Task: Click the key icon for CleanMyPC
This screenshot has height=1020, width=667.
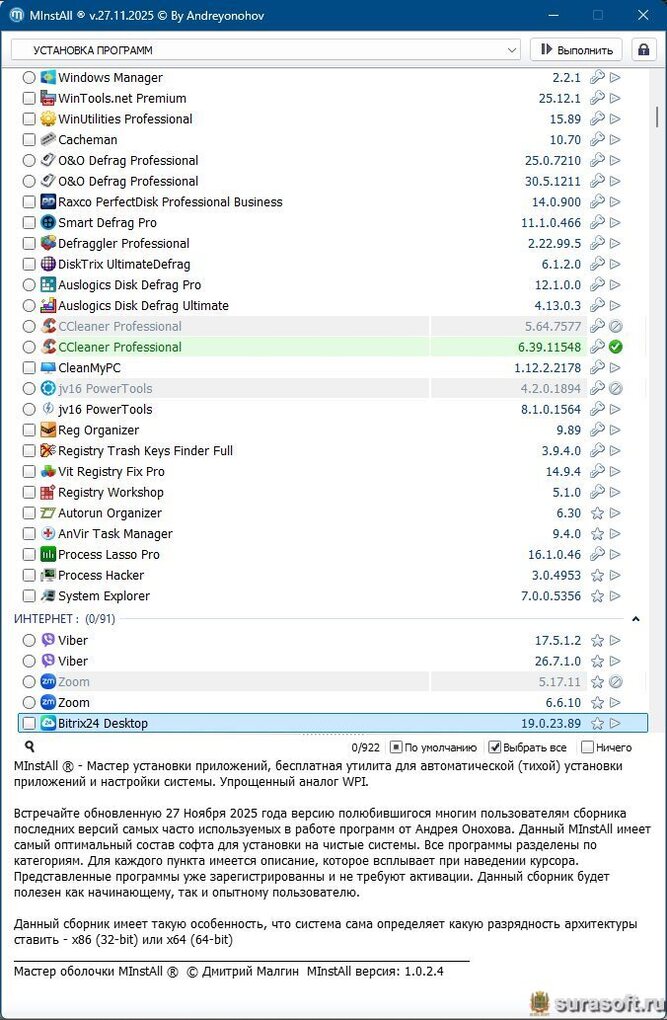Action: [x=597, y=368]
